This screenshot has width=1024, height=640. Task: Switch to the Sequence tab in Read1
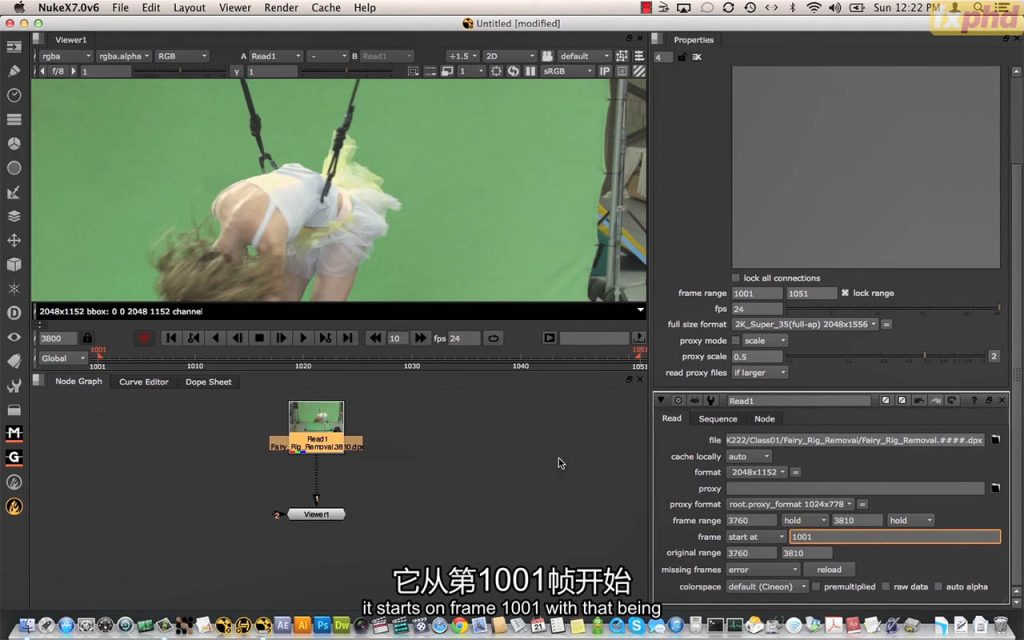(718, 419)
